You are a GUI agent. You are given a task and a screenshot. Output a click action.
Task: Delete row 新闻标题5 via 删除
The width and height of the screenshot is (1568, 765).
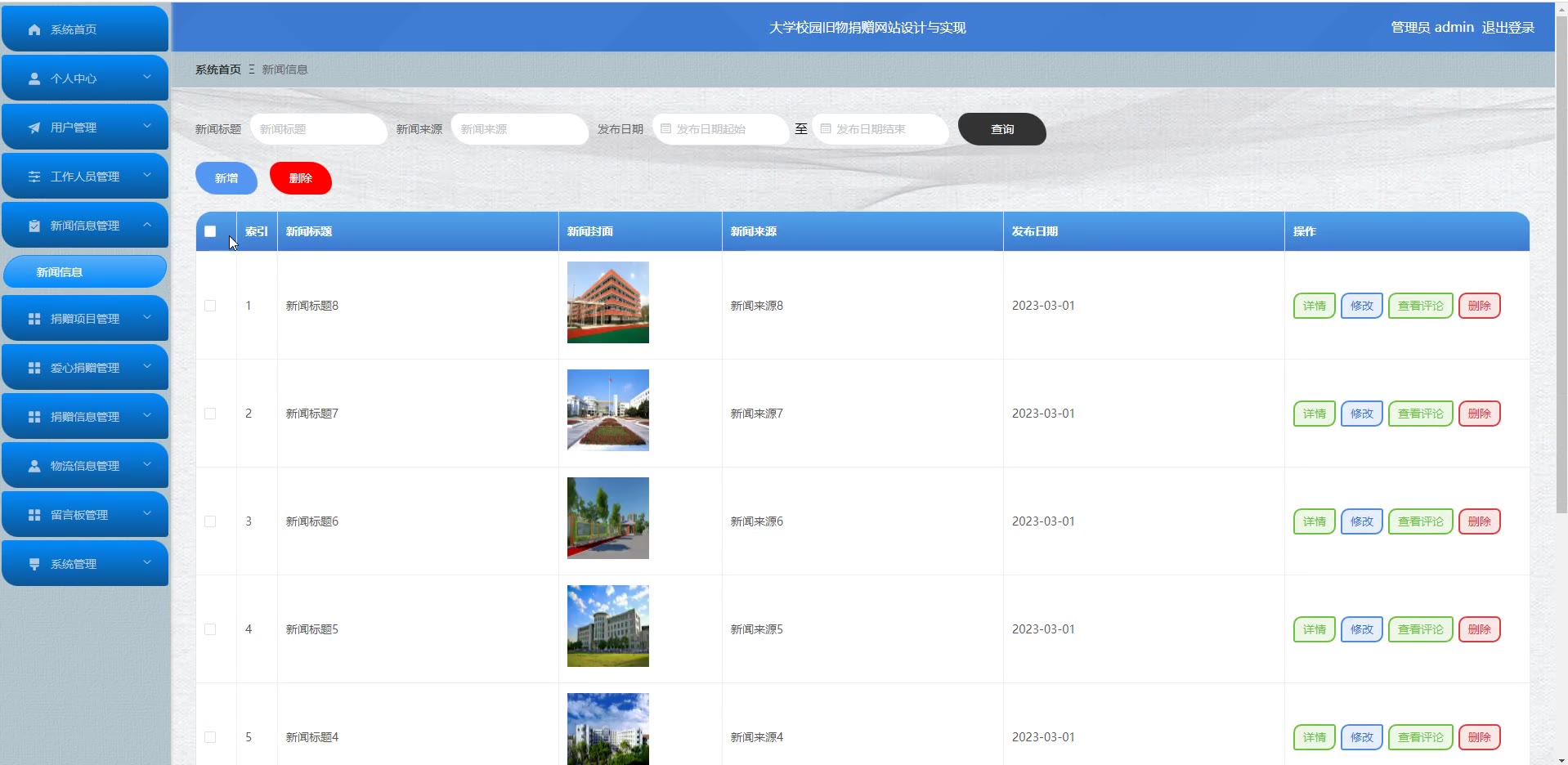pos(1480,629)
